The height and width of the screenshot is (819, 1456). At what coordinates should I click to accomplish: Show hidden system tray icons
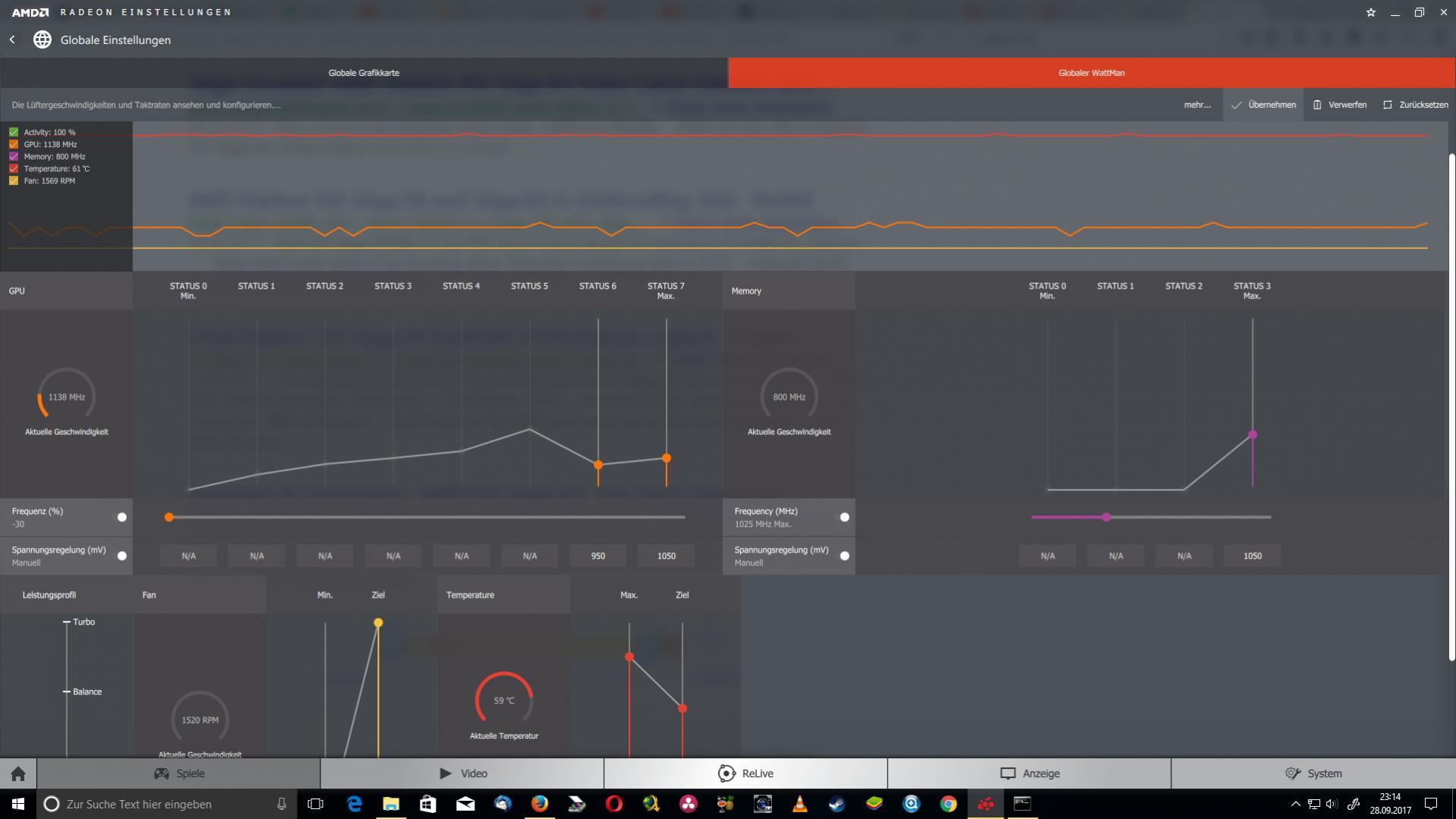coord(1295,804)
